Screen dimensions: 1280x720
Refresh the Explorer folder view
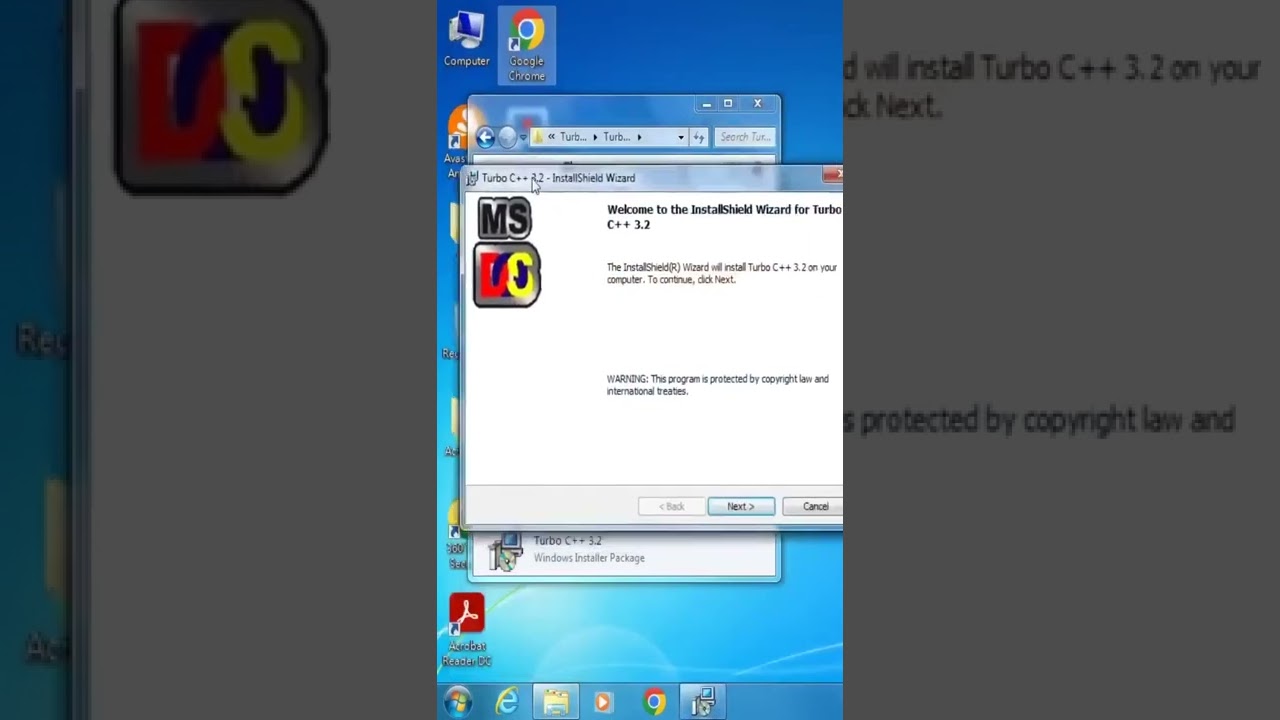699,137
